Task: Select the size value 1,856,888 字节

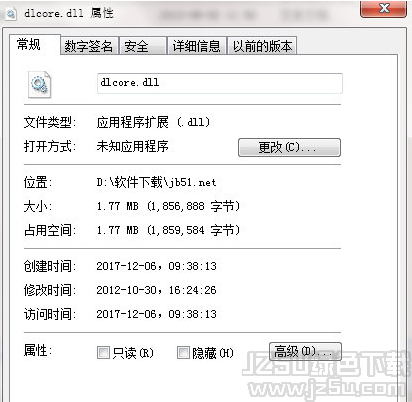Action: (x=193, y=206)
